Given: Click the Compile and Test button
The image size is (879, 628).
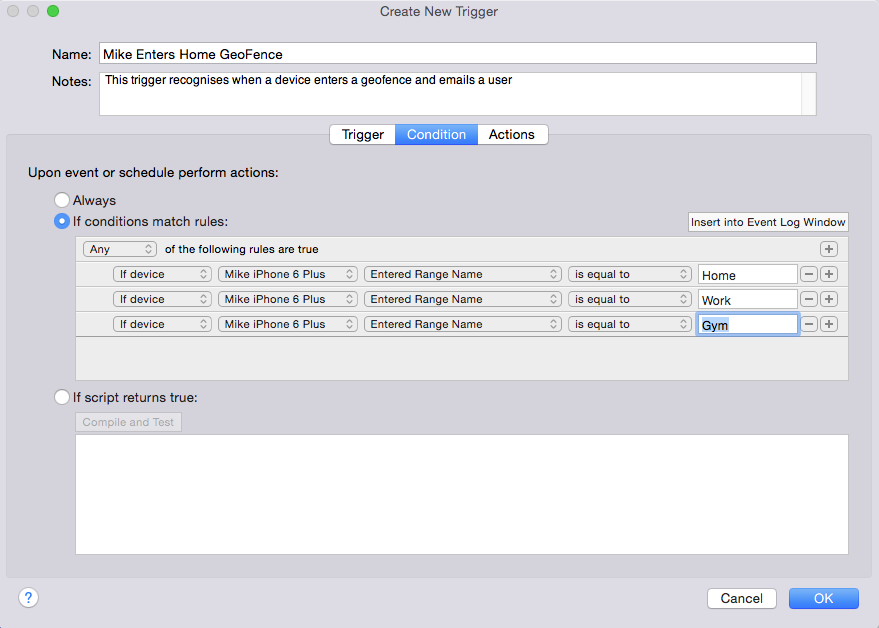Looking at the screenshot, I should 128,422.
